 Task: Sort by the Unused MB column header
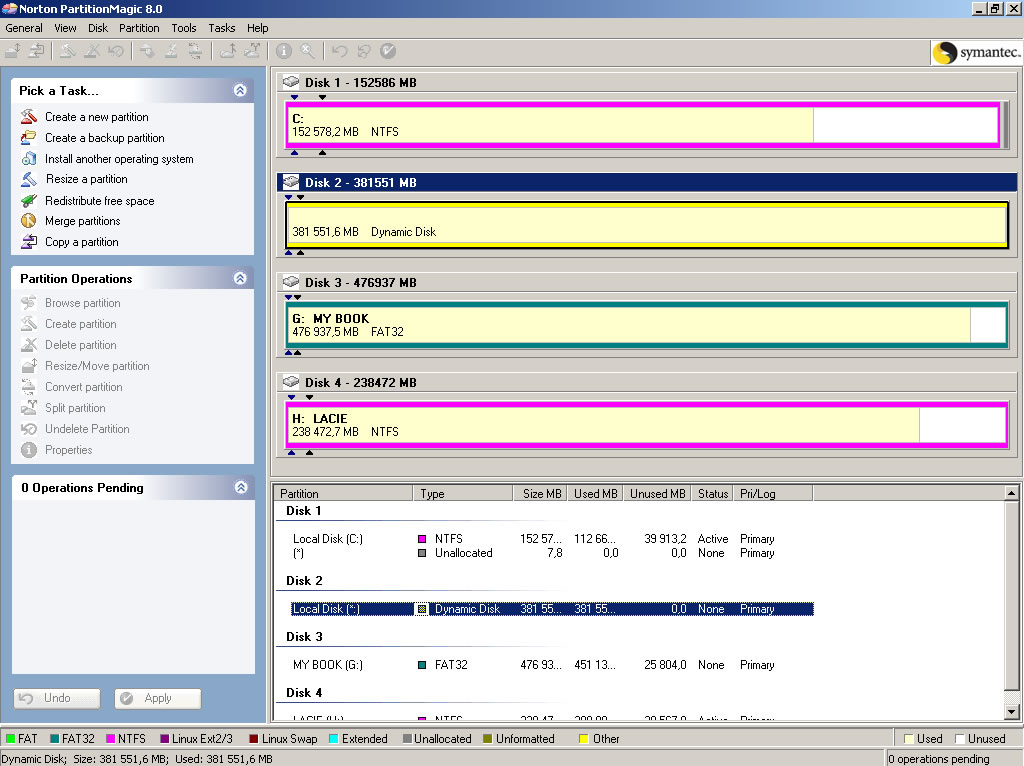(657, 494)
